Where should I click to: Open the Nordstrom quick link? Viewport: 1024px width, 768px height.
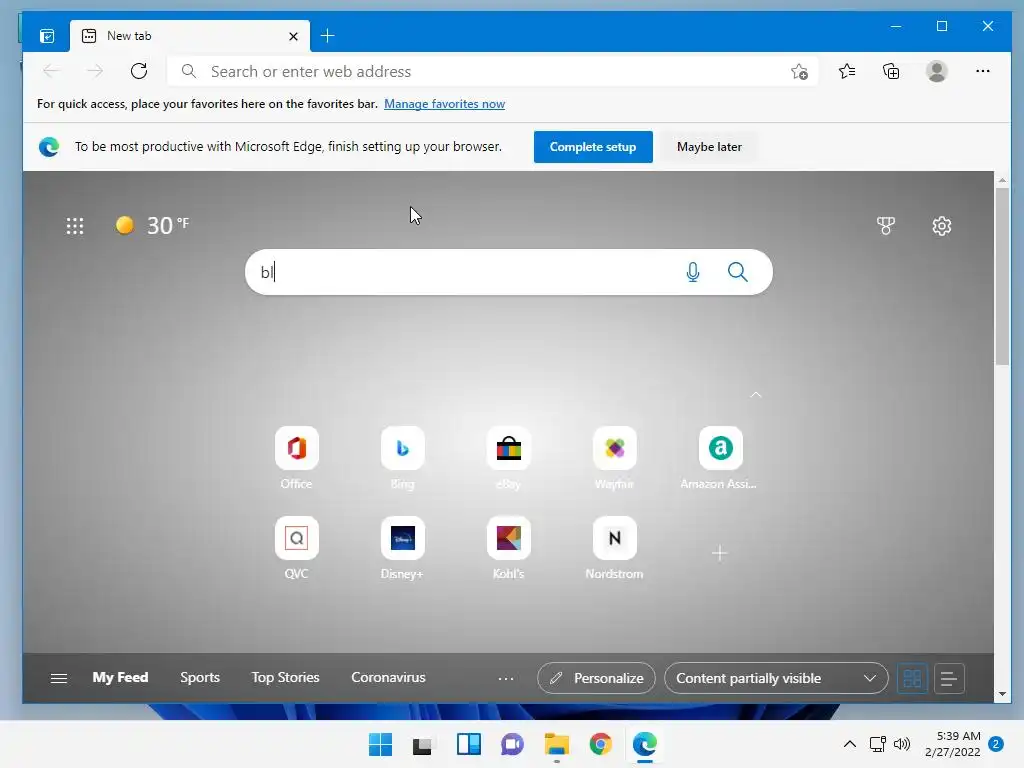coord(615,549)
